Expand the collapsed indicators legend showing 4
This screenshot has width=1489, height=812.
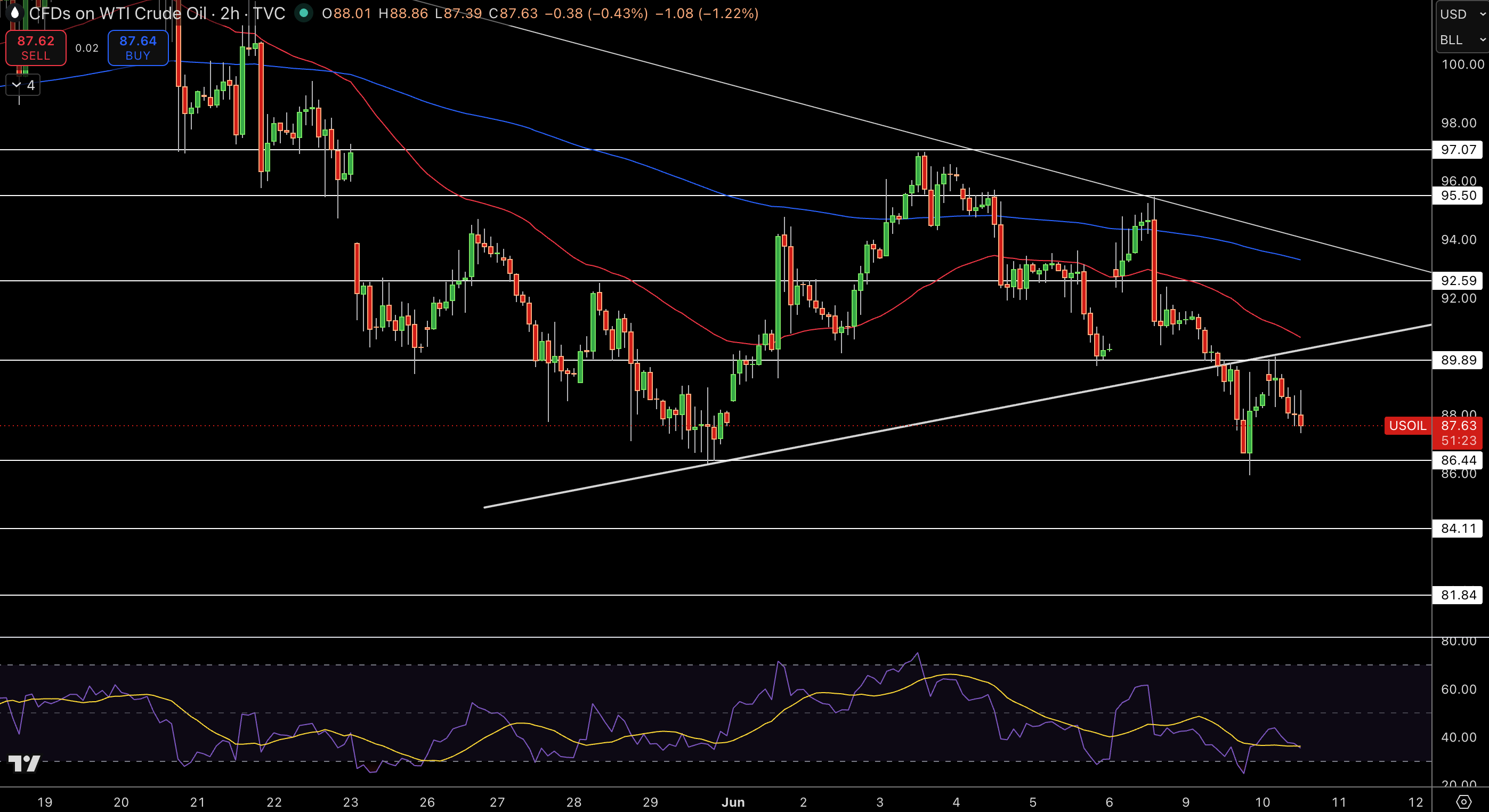23,86
